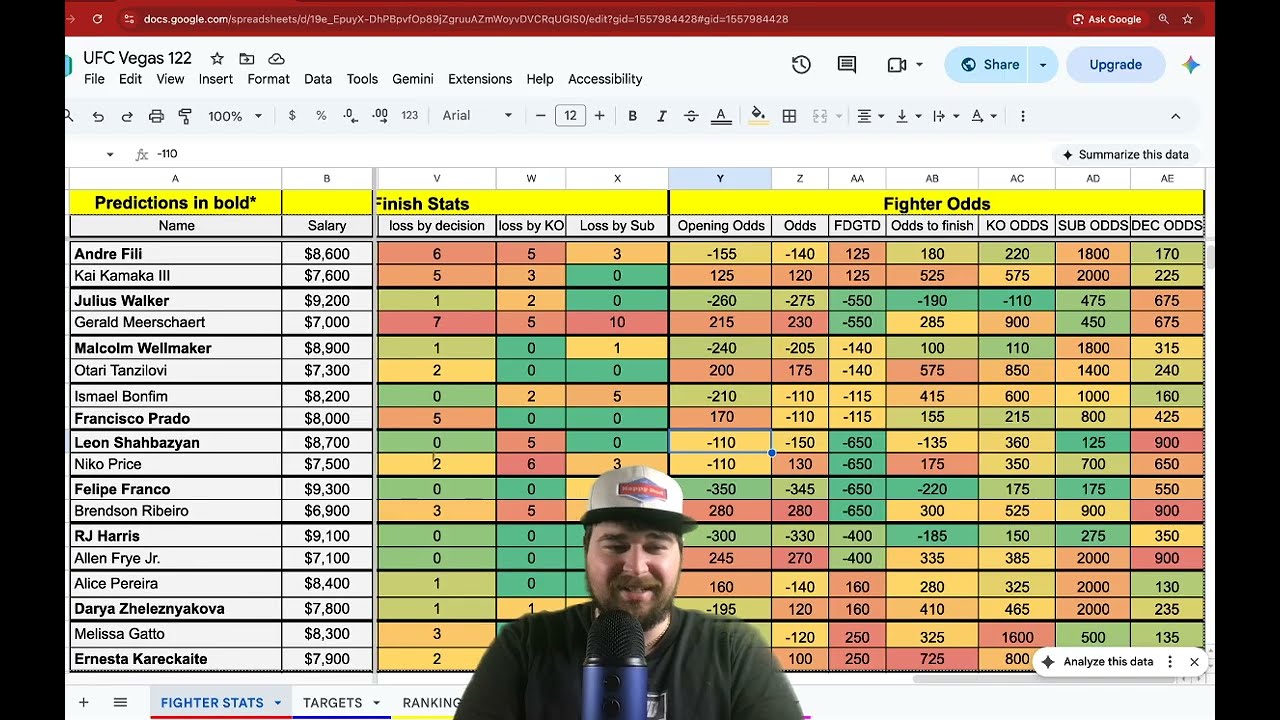Print the spreadsheet via printer icon
This screenshot has height=720, width=1280.
(x=156, y=116)
